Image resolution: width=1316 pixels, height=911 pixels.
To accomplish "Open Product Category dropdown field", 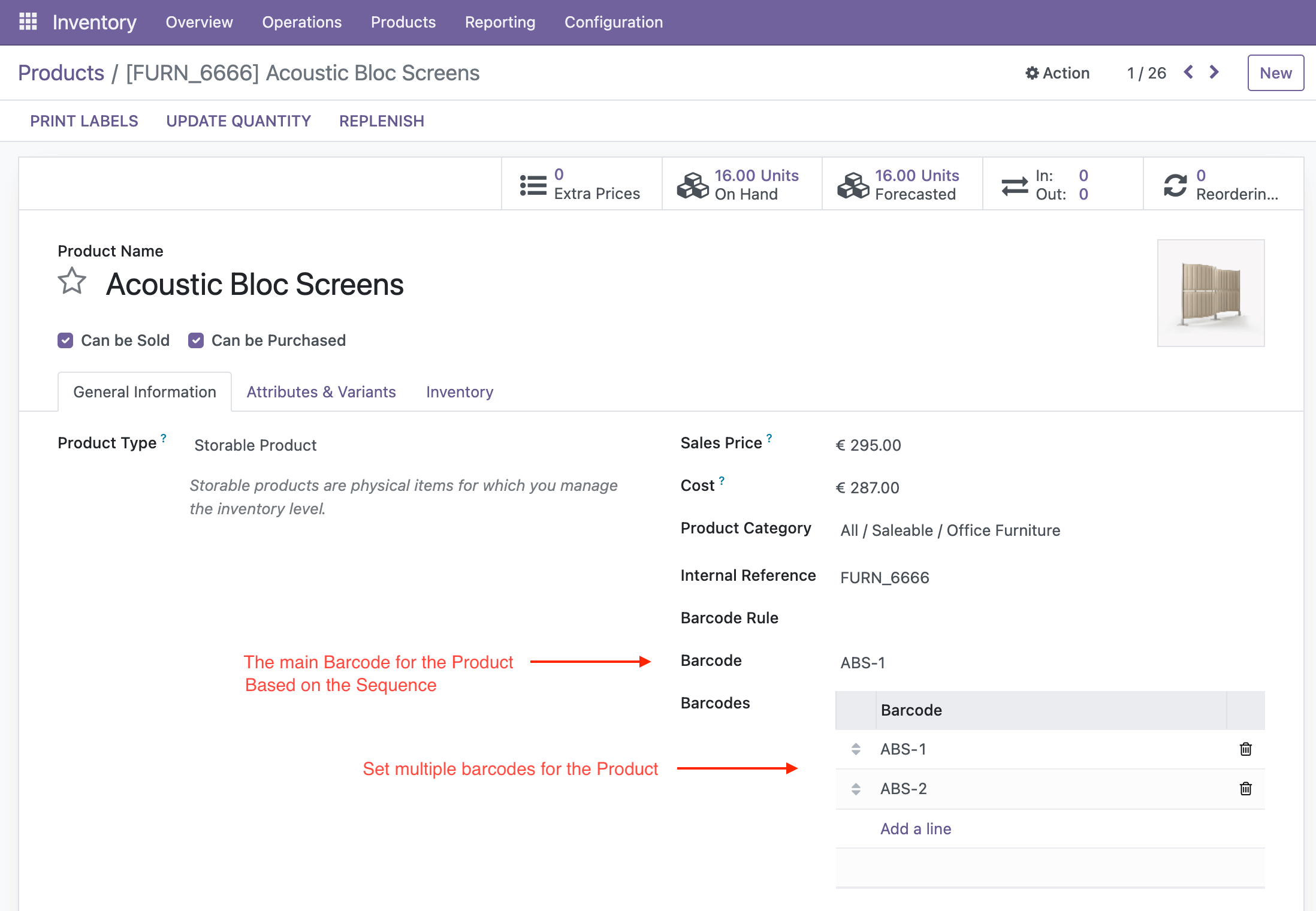I will click(950, 530).
